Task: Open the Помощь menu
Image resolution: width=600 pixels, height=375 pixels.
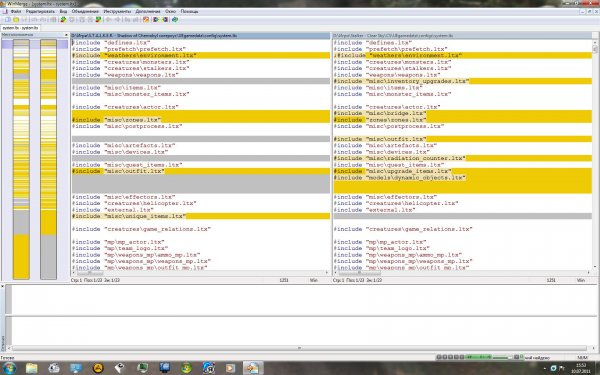Action: [x=189, y=11]
